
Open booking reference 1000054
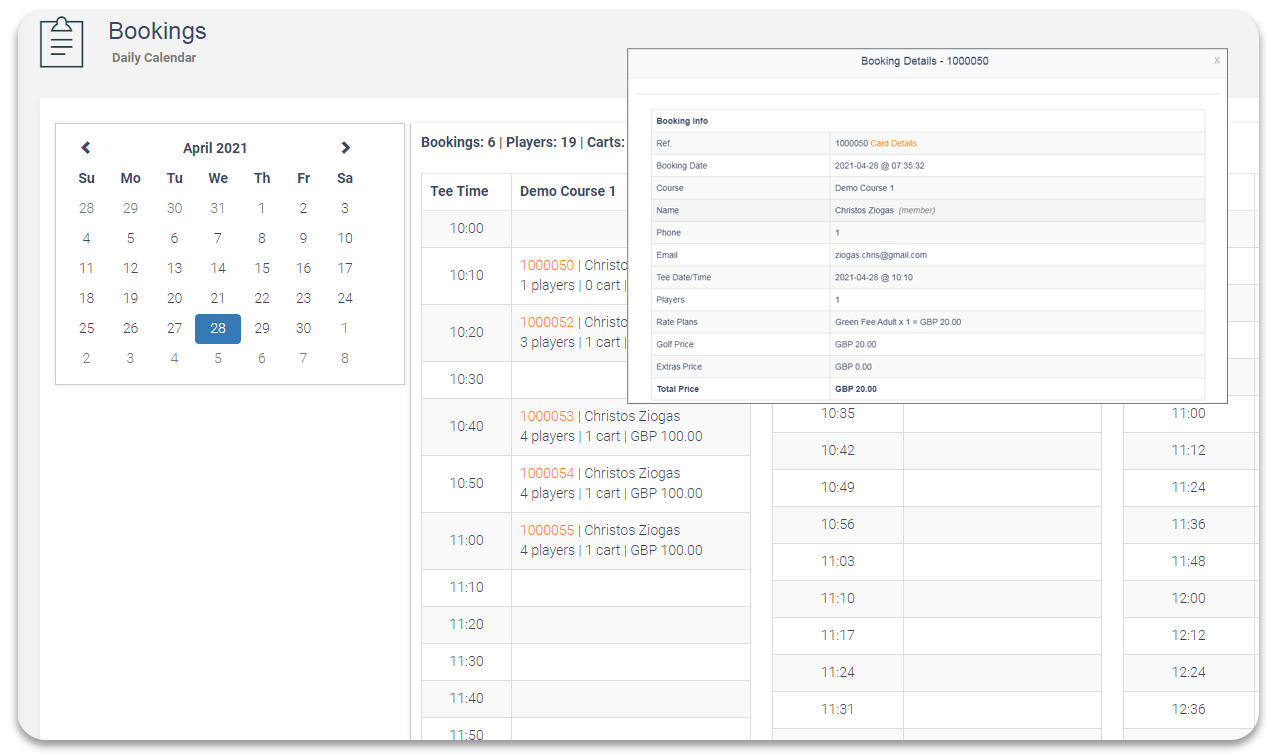[547, 473]
